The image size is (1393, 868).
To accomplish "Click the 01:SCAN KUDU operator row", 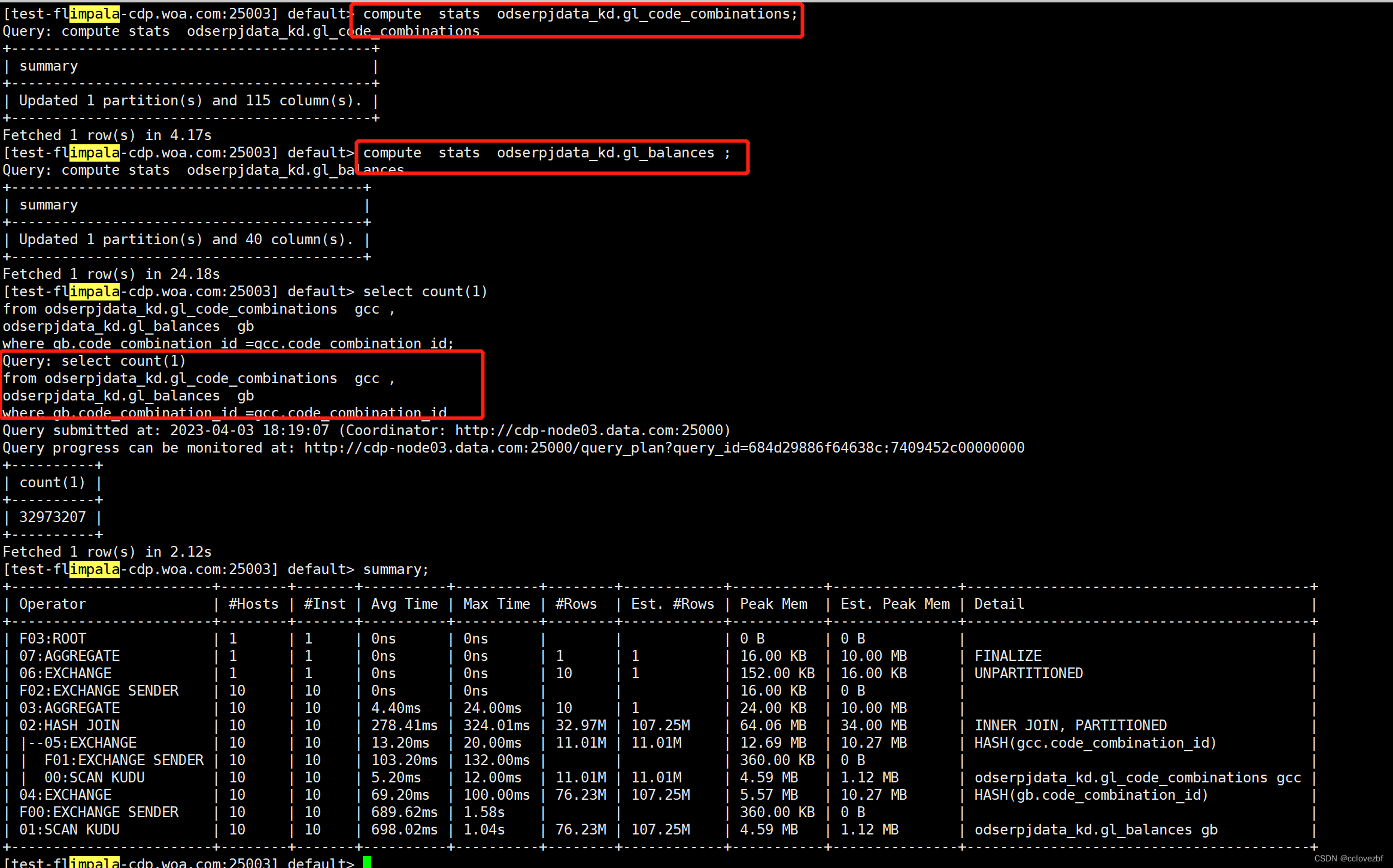I will pos(69,830).
